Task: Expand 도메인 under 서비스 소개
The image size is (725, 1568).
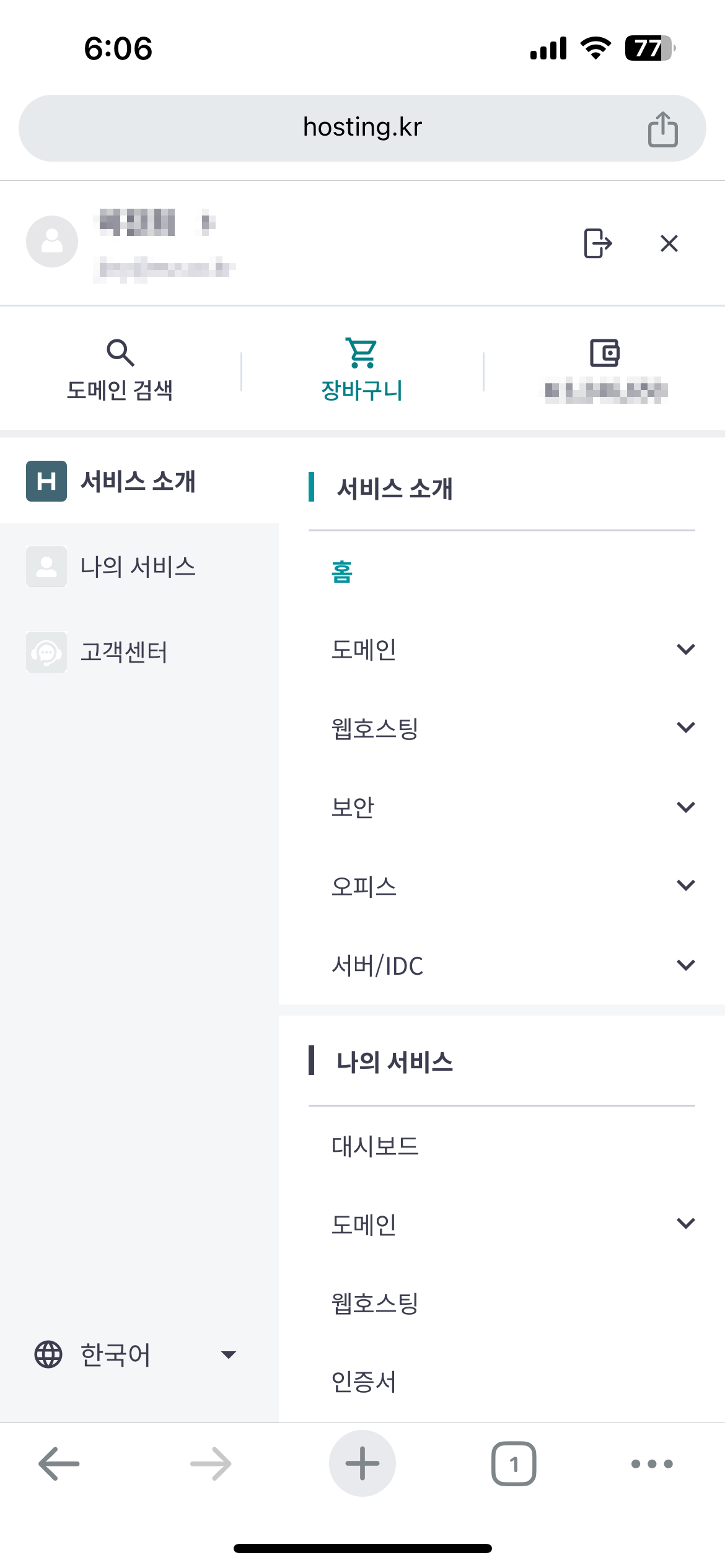Action: [502, 649]
